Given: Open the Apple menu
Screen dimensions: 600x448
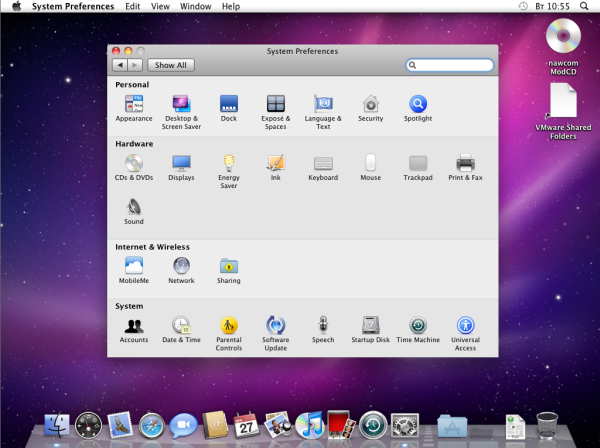Looking at the screenshot, I should 16,6.
